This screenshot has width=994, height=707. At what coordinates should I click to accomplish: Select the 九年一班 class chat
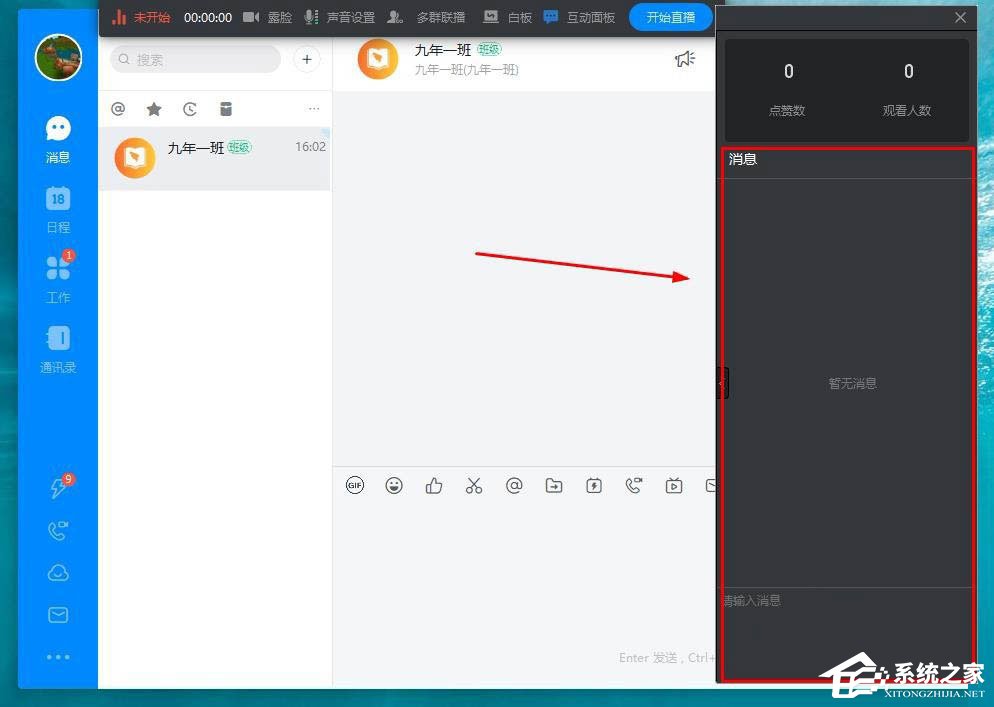(215, 158)
